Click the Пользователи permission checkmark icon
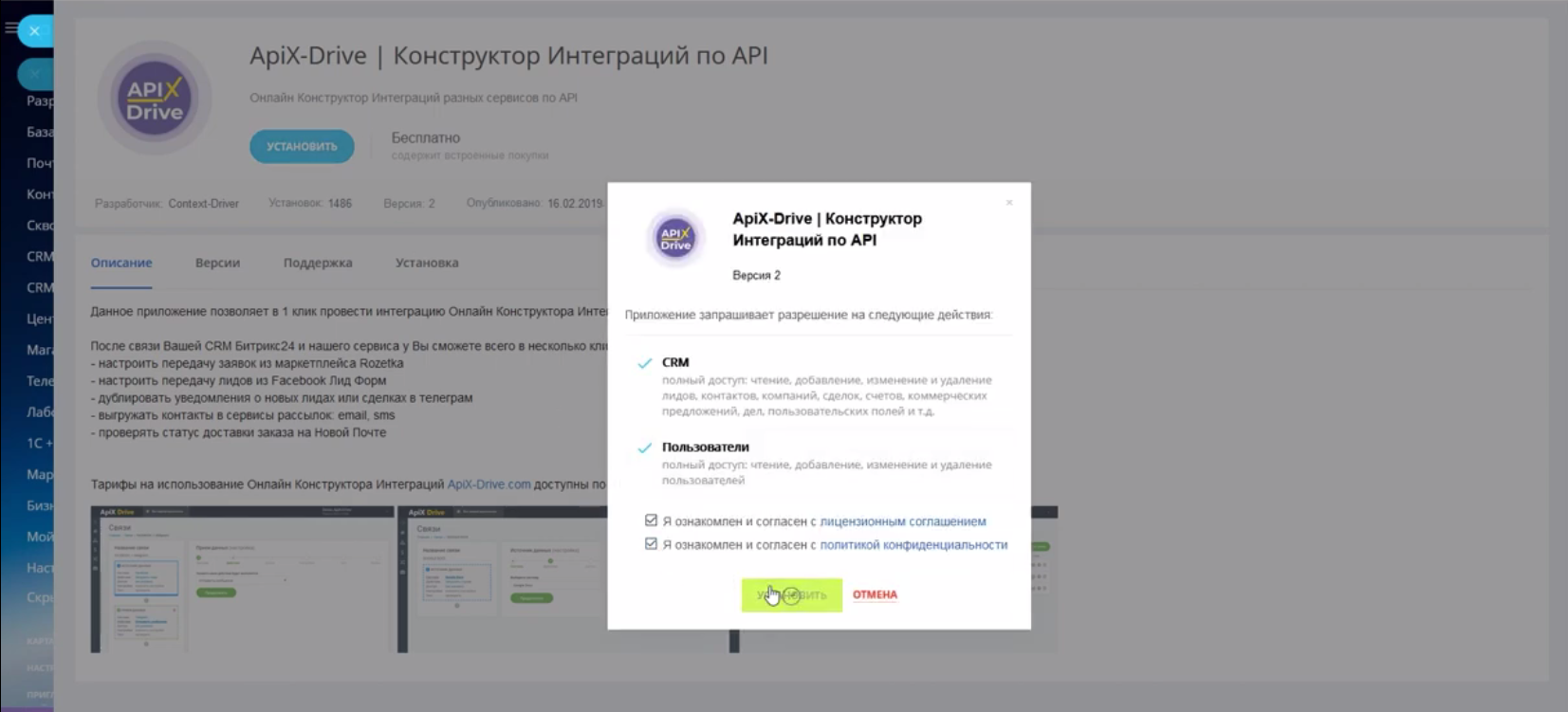Viewport: 1568px width, 712px height. [x=645, y=447]
